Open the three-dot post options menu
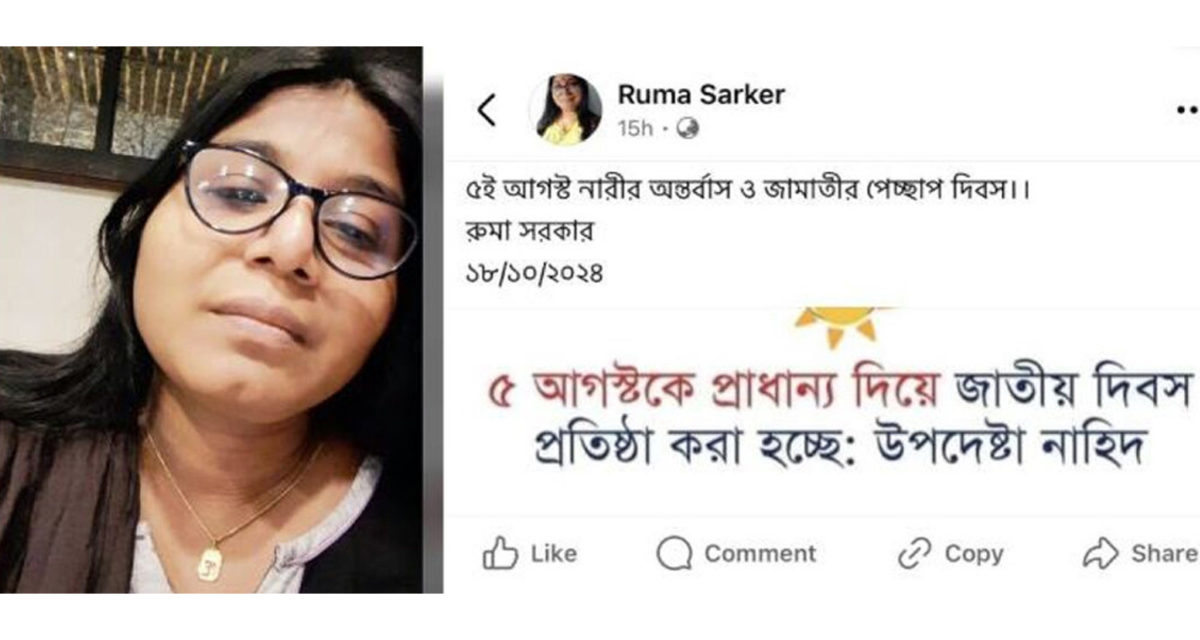 [1188, 110]
